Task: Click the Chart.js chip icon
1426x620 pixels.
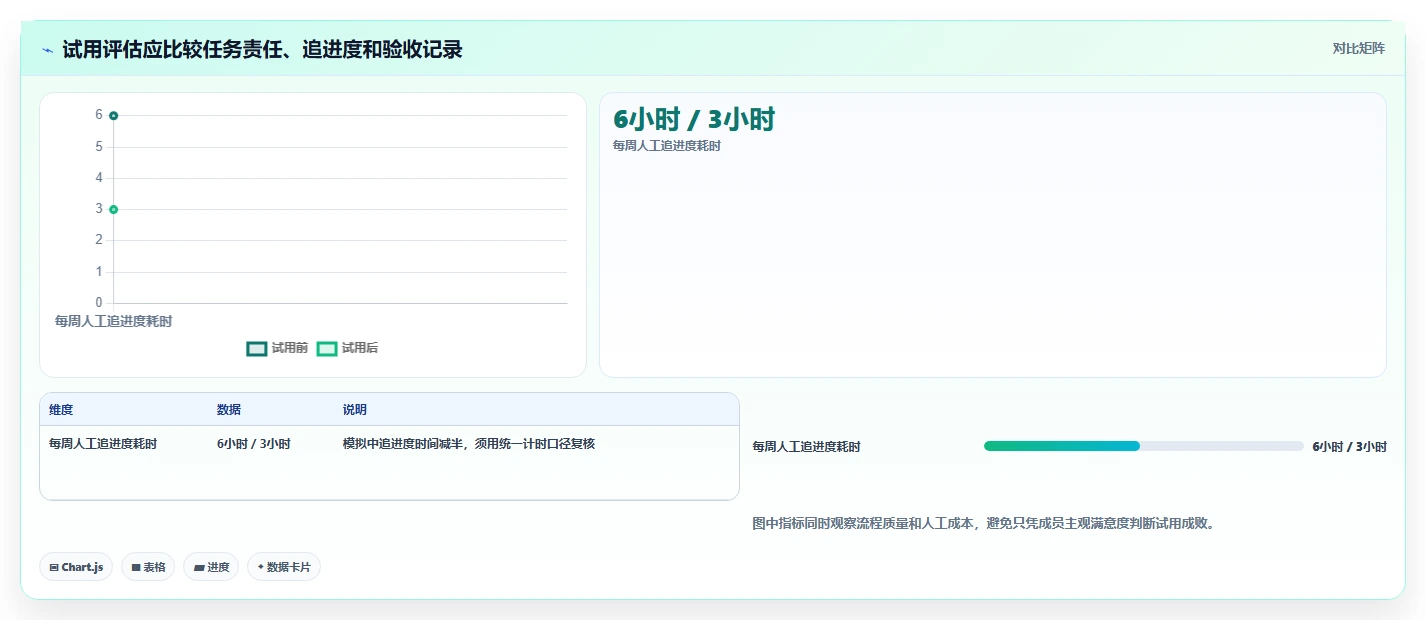Action: tap(54, 567)
